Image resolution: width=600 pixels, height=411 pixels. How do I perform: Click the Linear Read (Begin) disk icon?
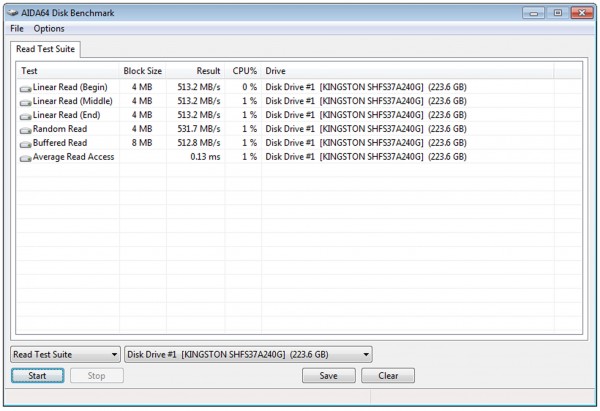26,88
